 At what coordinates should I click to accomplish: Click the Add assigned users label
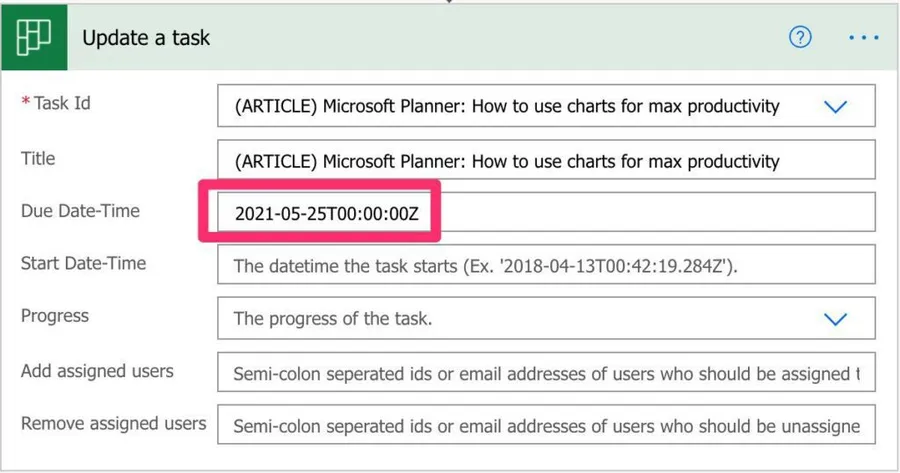point(97,371)
